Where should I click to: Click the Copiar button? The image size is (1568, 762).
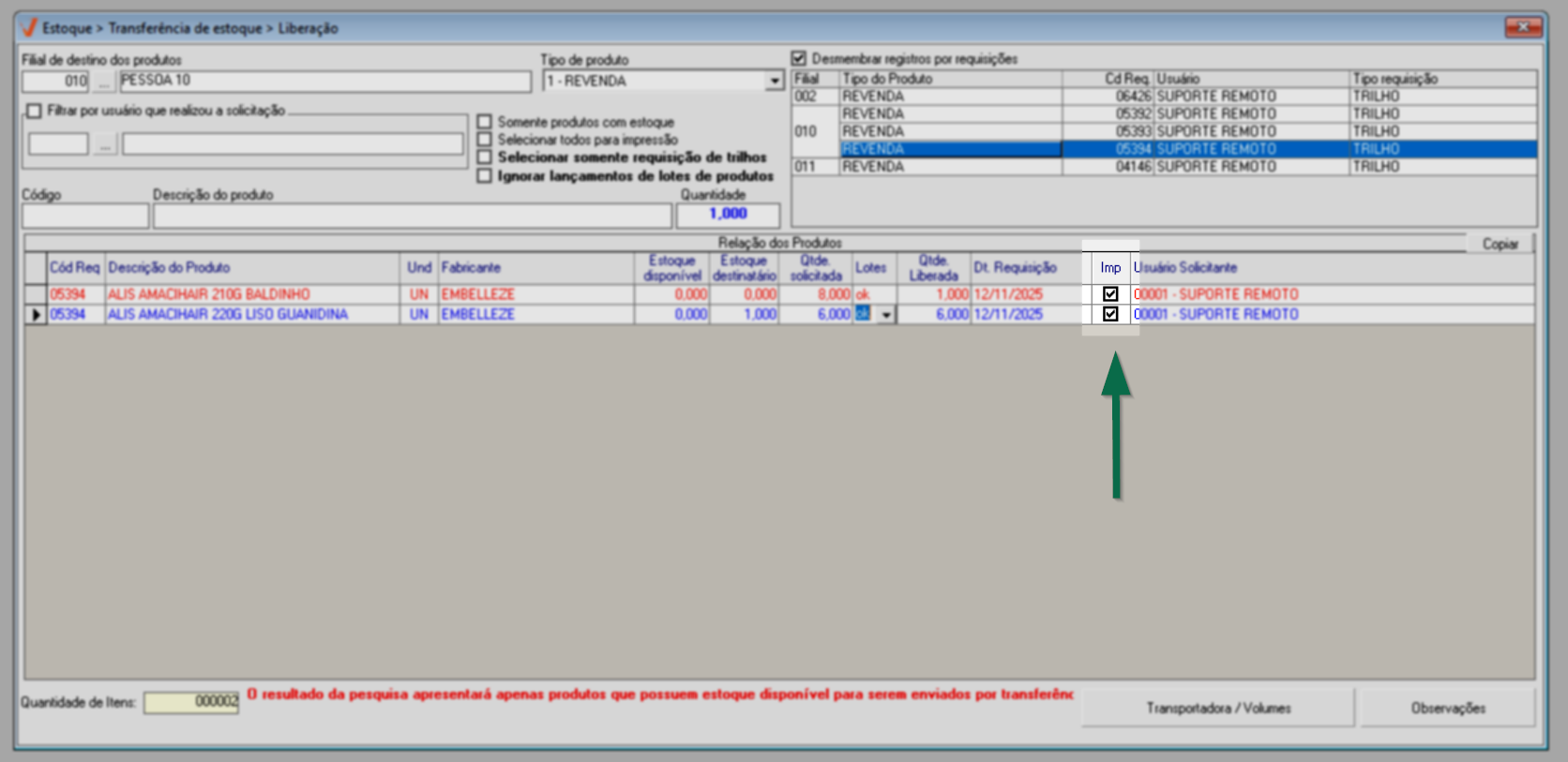[1500, 244]
